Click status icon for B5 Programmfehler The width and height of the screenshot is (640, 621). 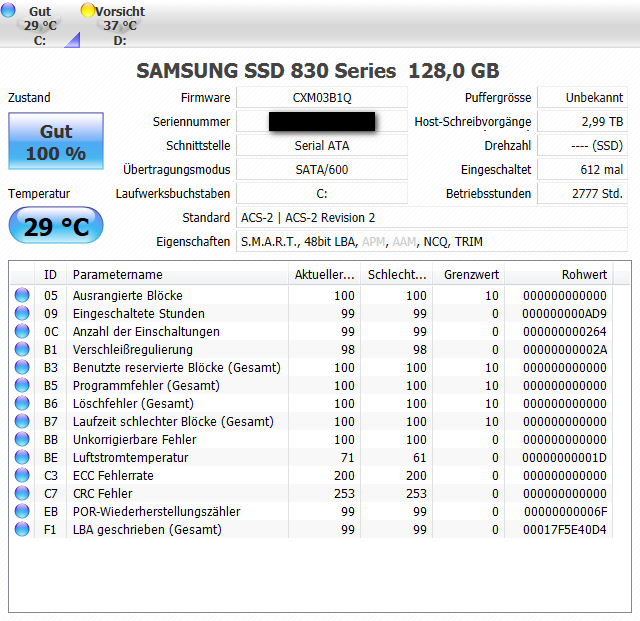[22, 385]
